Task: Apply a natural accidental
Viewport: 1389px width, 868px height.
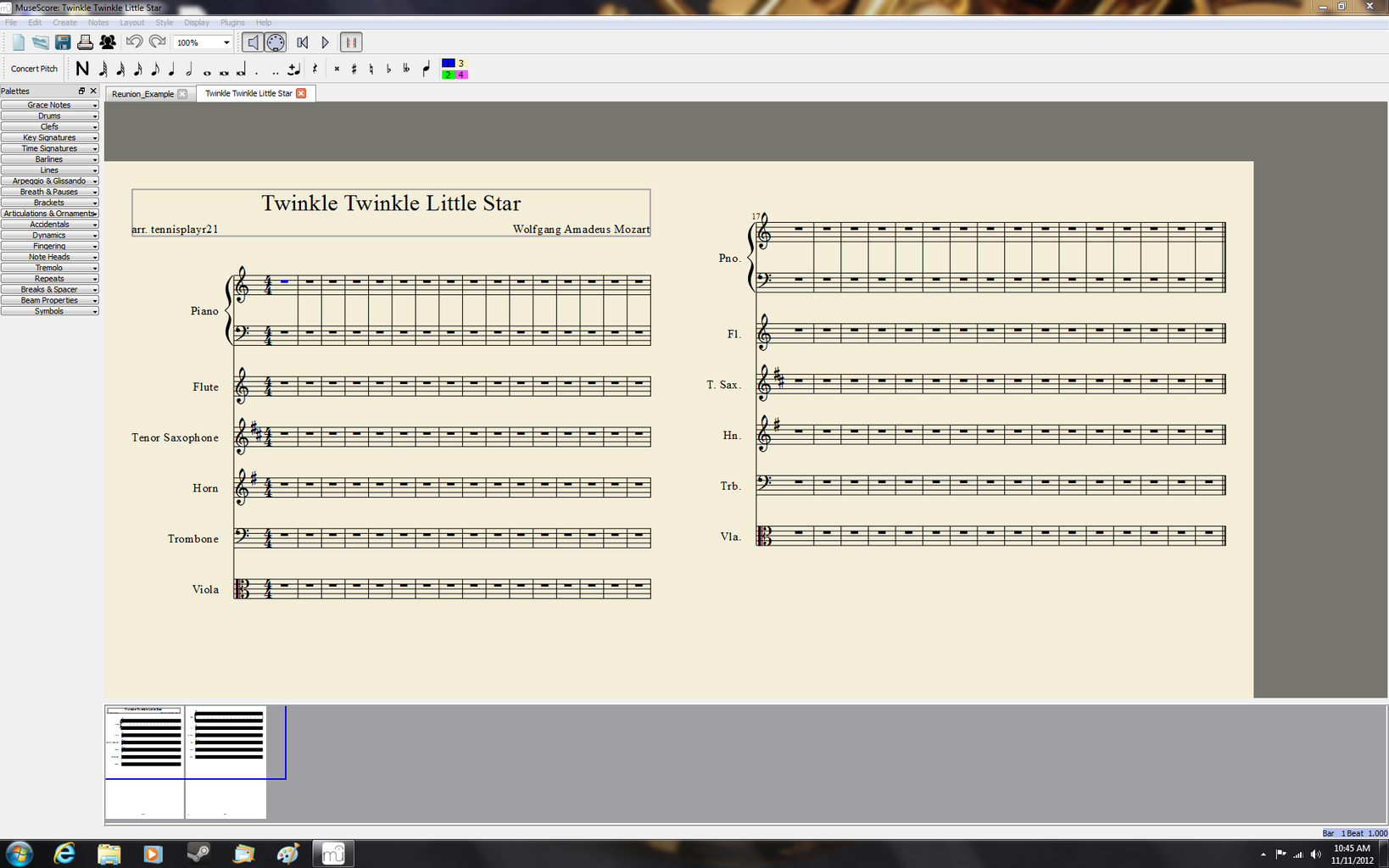Action: pyautogui.click(x=371, y=70)
